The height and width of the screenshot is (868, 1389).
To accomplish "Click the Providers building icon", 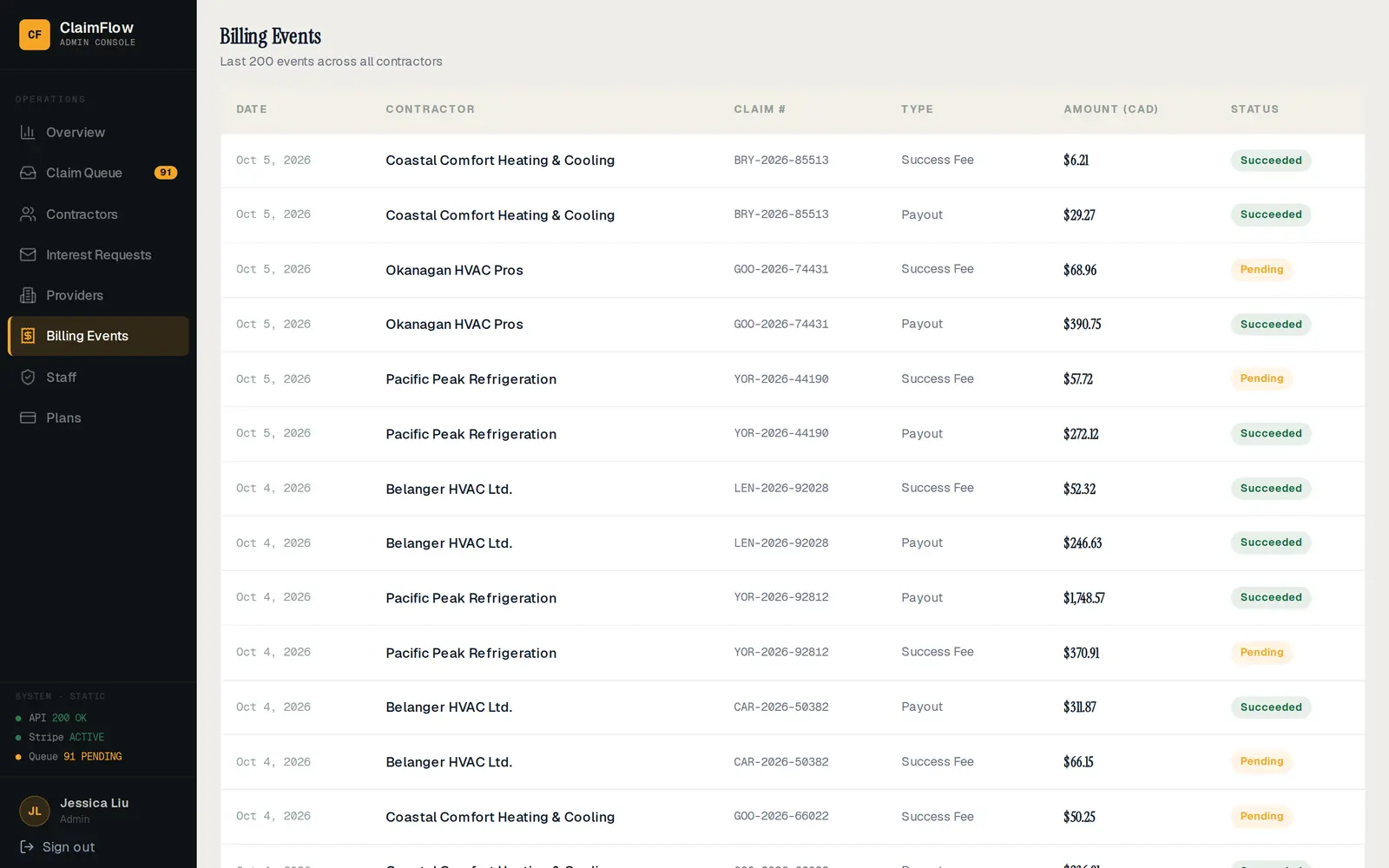I will tap(28, 295).
